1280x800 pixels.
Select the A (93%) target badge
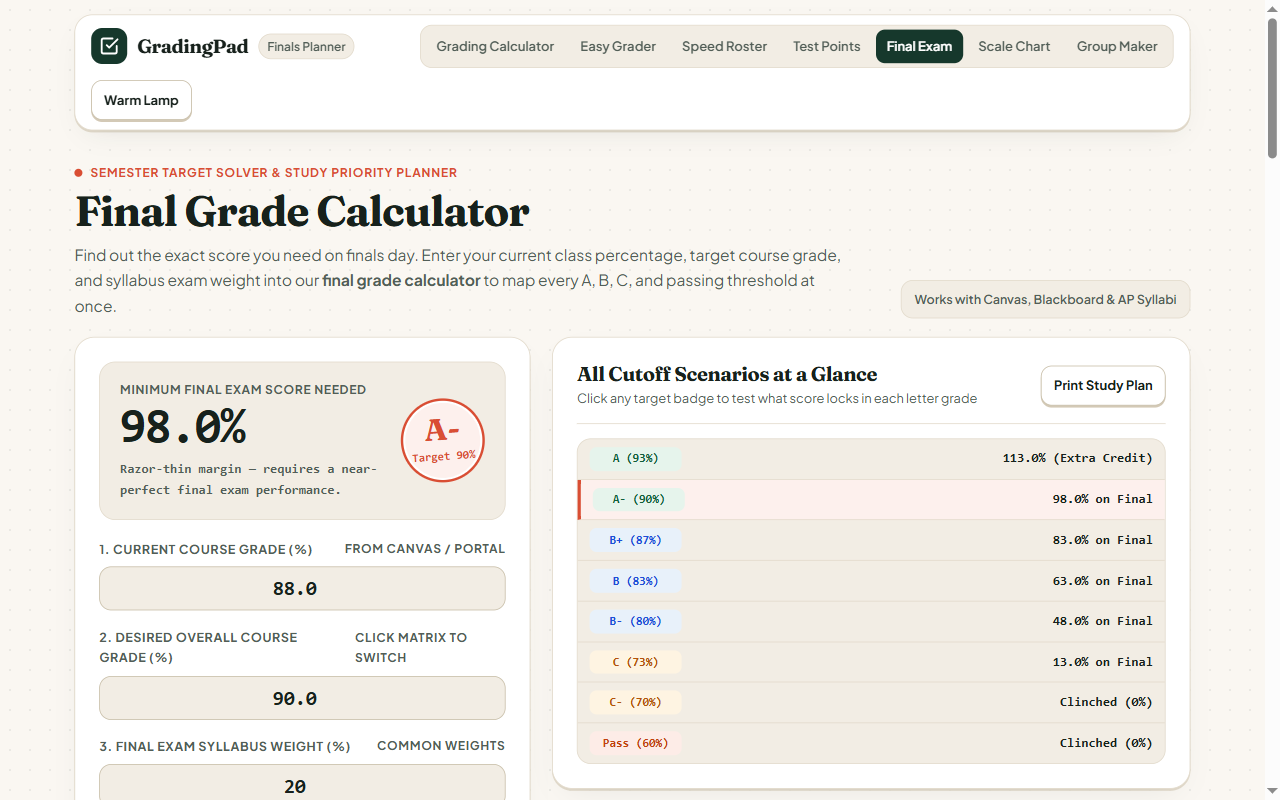tap(636, 458)
